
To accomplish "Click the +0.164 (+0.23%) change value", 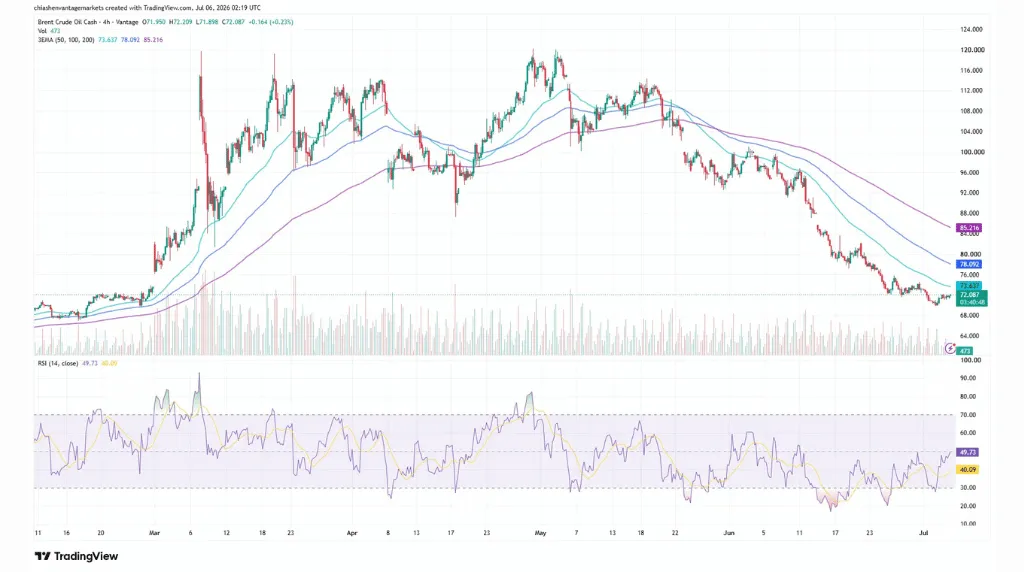I will (272, 22).
